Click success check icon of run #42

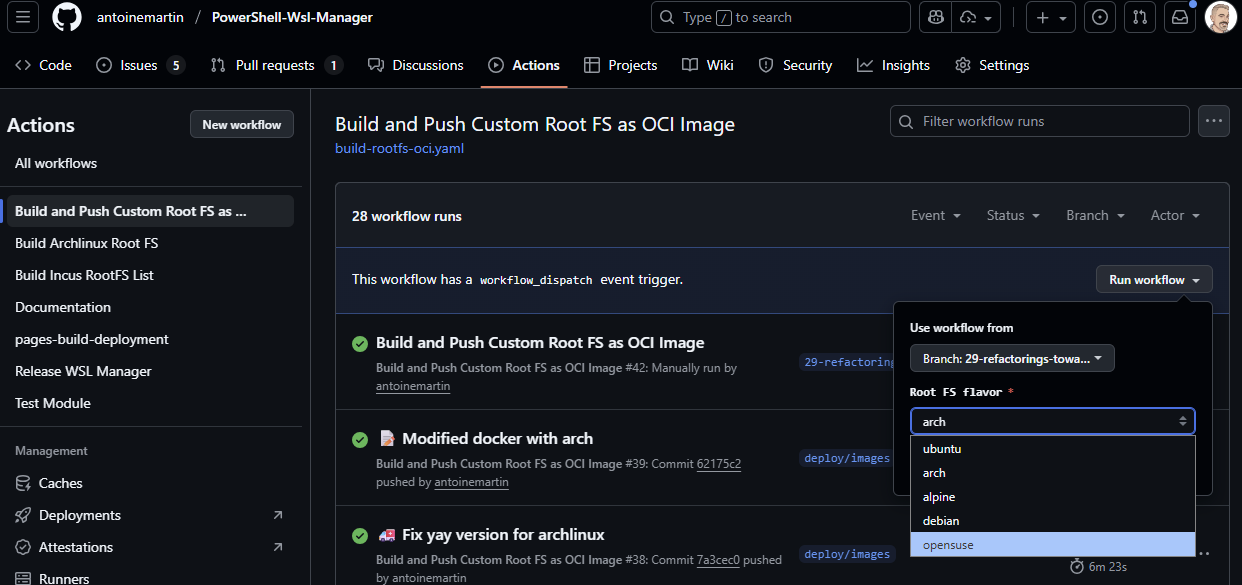click(x=360, y=344)
